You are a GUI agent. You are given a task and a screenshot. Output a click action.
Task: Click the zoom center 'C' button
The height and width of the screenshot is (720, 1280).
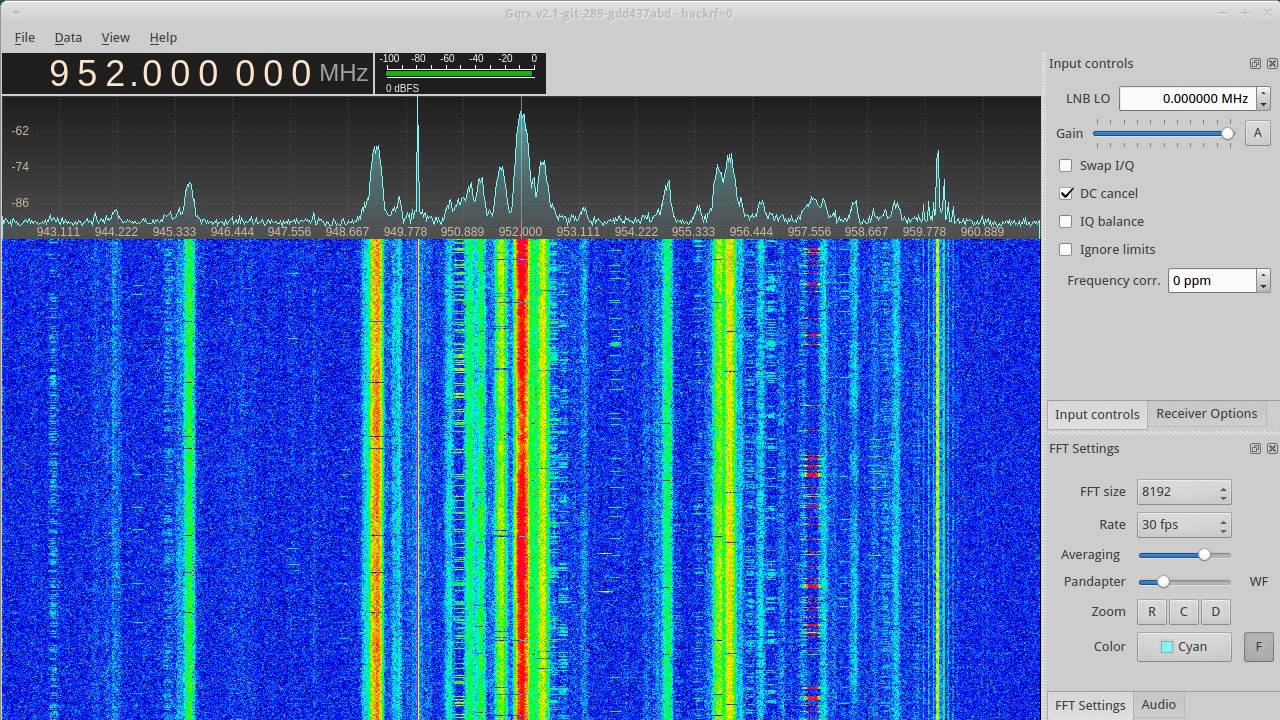(x=1183, y=612)
